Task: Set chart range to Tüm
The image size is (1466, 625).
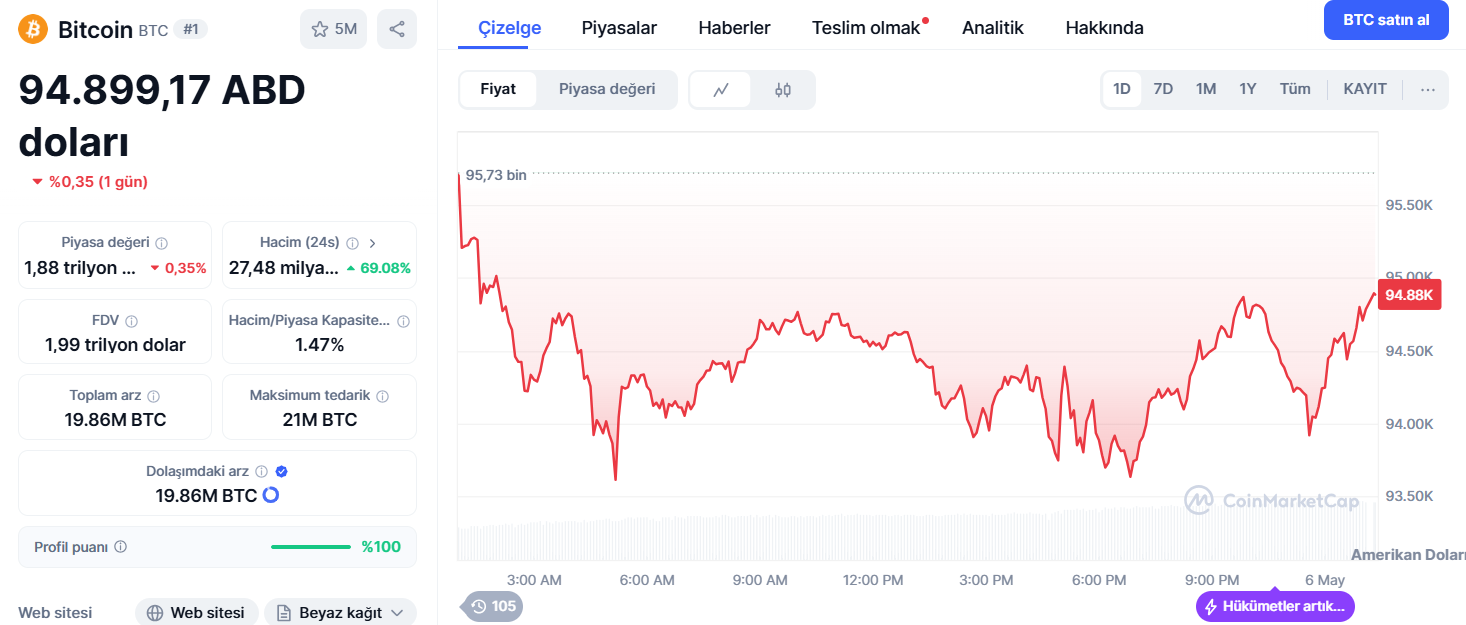Action: pyautogui.click(x=1295, y=89)
